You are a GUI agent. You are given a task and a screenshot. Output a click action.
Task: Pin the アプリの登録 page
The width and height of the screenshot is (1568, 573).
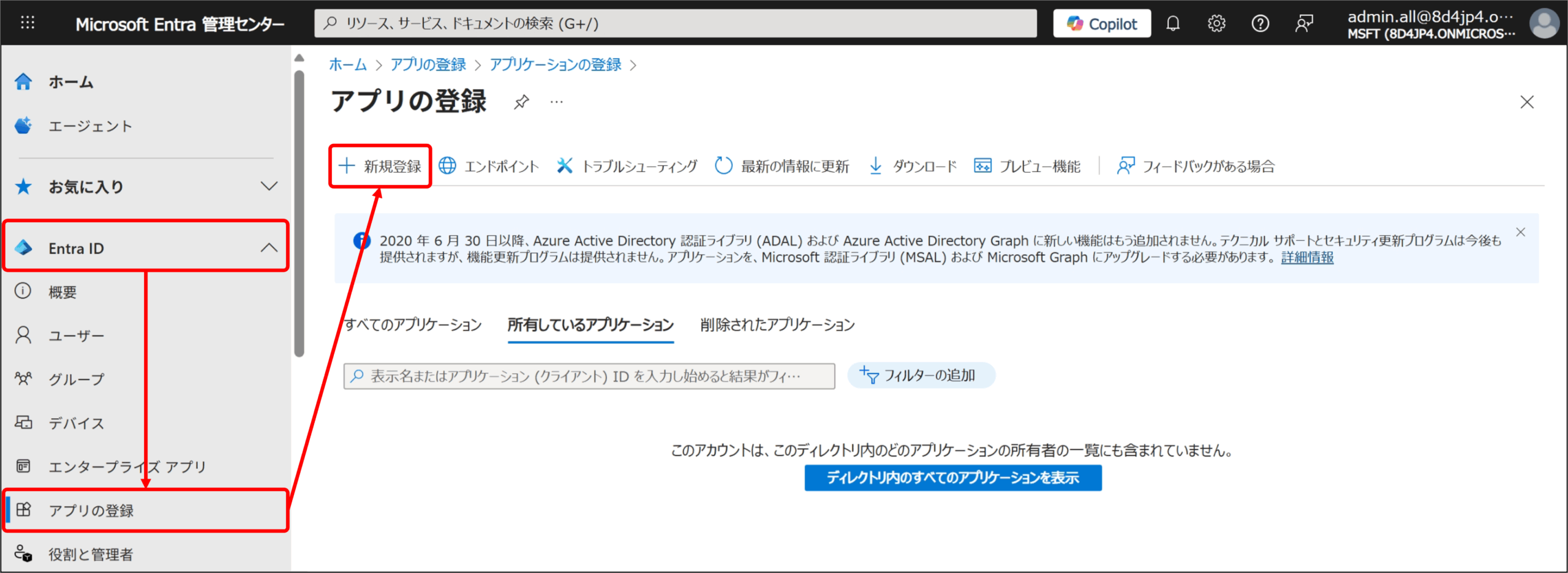pos(521,102)
